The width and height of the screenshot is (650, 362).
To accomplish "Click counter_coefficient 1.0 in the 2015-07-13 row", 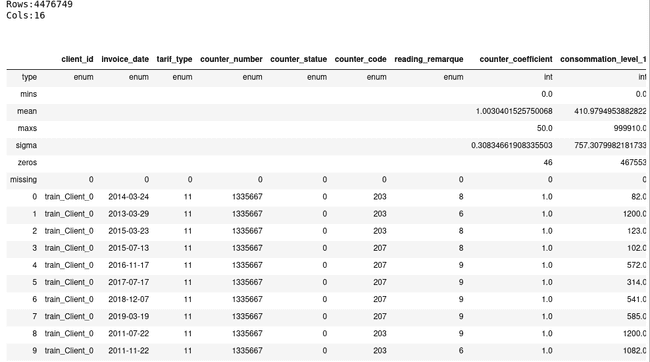I will (547, 248).
